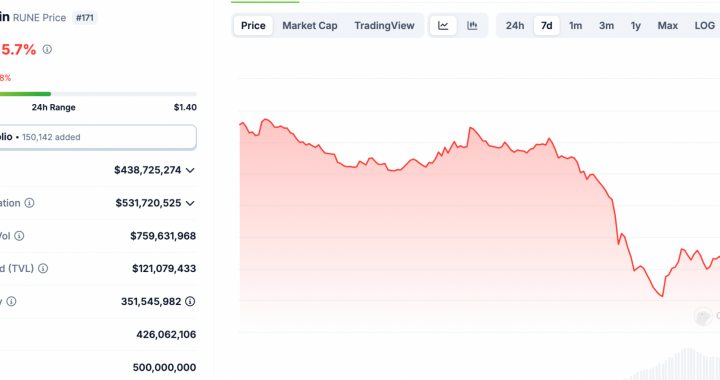Click the RUNE Price heading text

[39, 18]
